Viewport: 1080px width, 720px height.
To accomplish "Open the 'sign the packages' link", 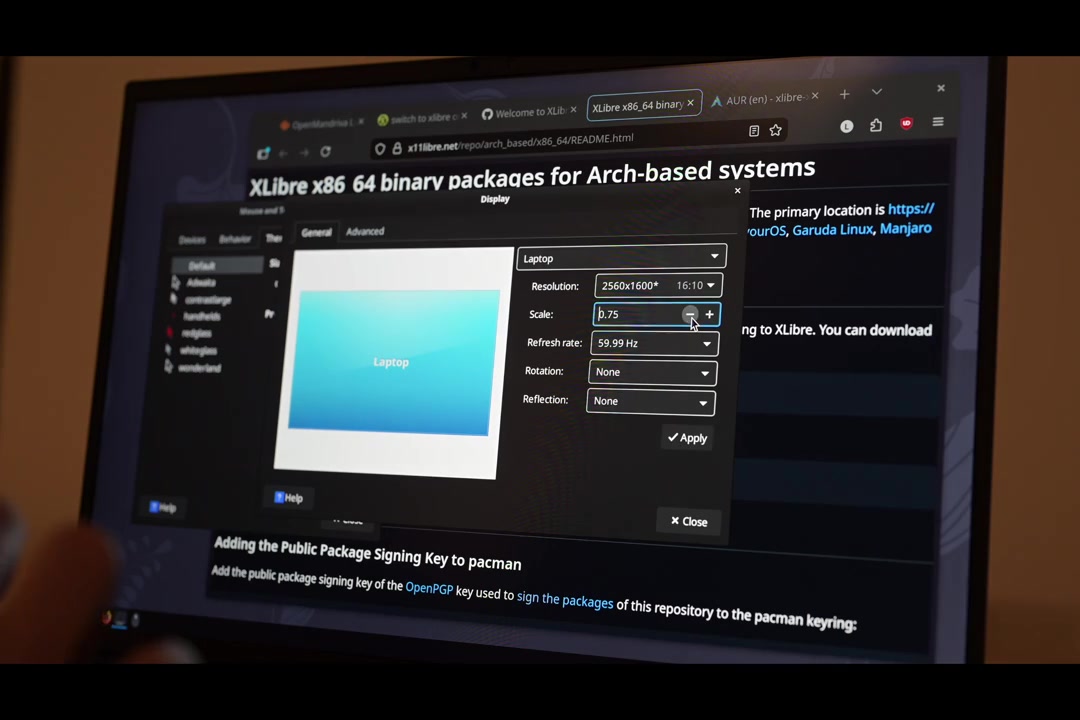I will 565,599.
